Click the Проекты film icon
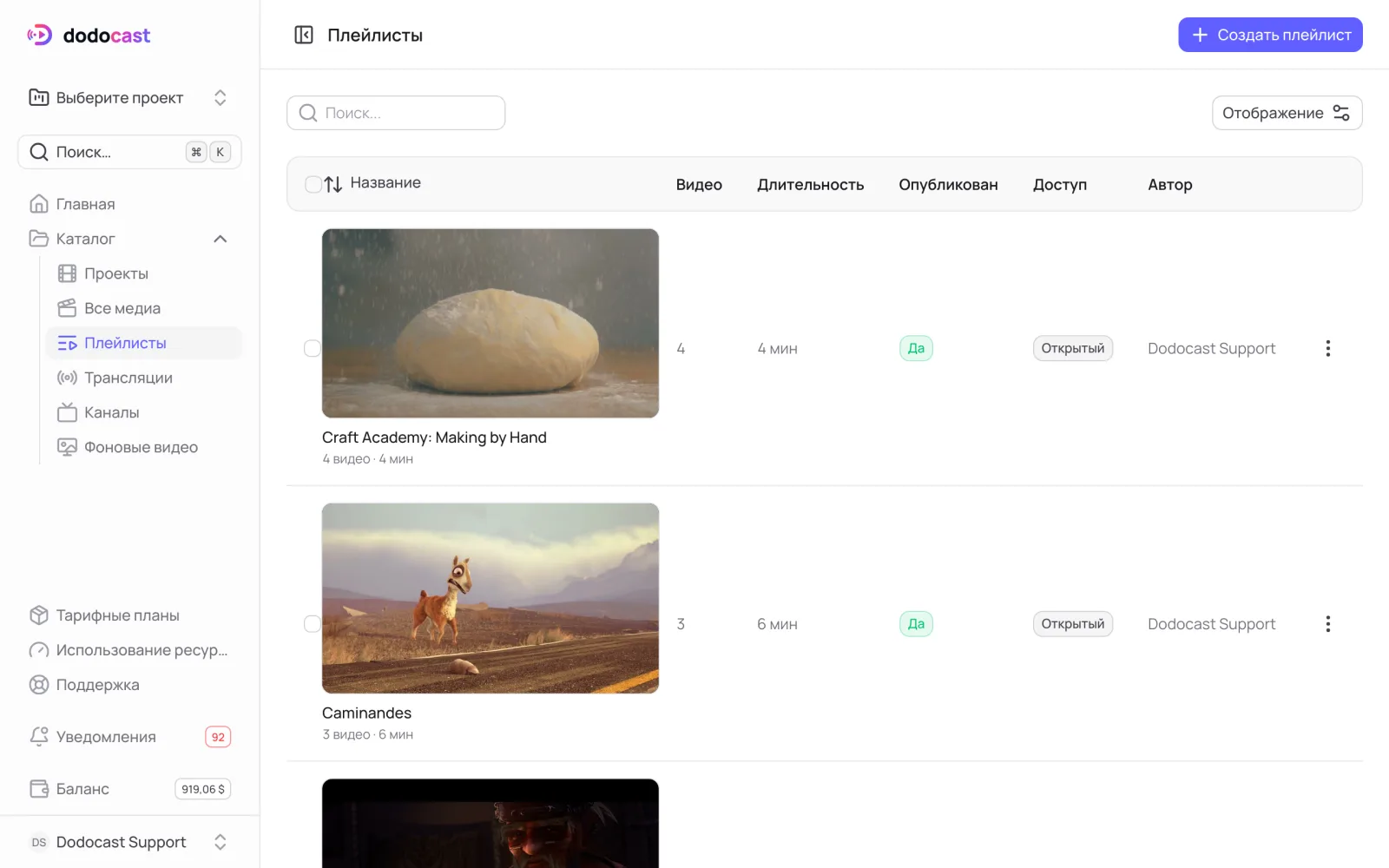This screenshot has height=868, width=1389. pyautogui.click(x=67, y=273)
